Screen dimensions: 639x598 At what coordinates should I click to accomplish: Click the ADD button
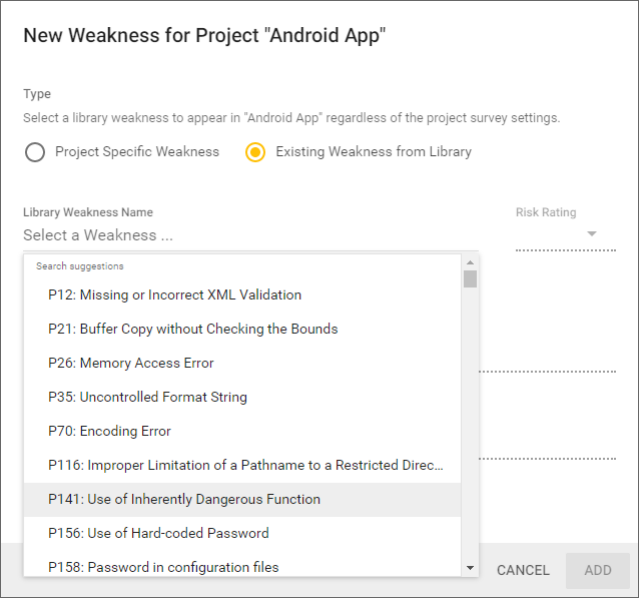598,570
